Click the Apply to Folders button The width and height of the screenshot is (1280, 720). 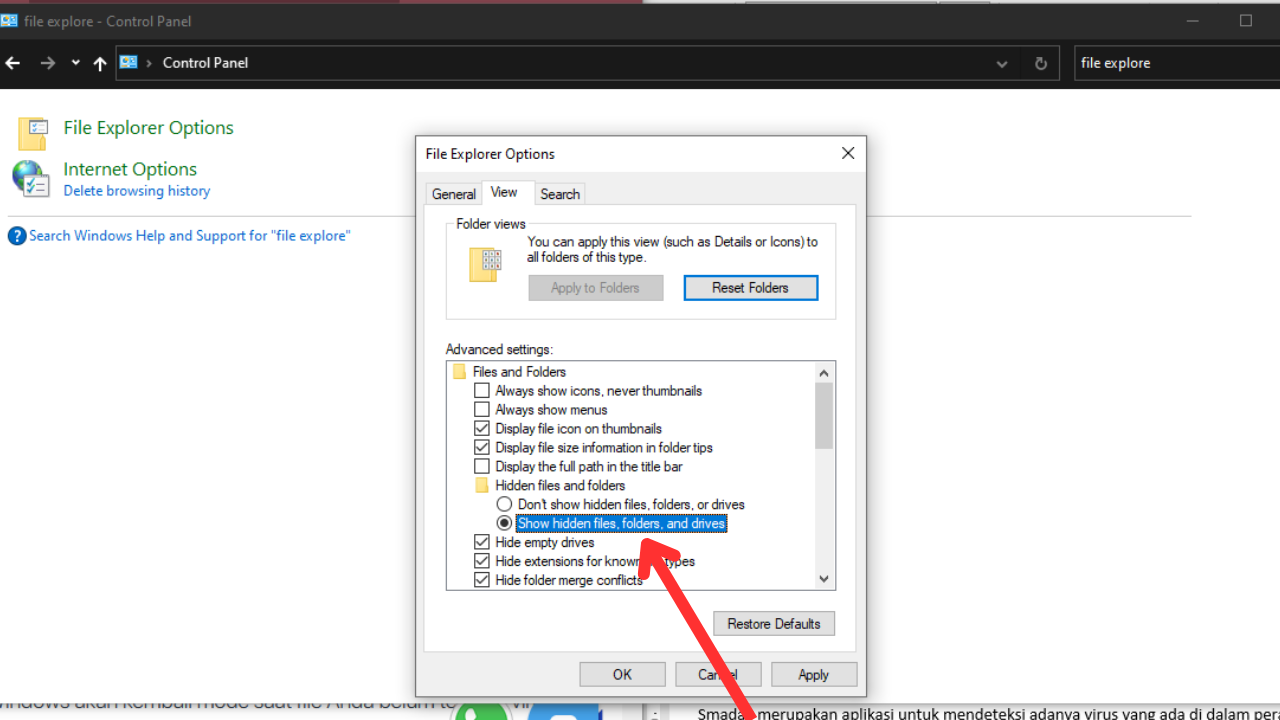[595, 288]
